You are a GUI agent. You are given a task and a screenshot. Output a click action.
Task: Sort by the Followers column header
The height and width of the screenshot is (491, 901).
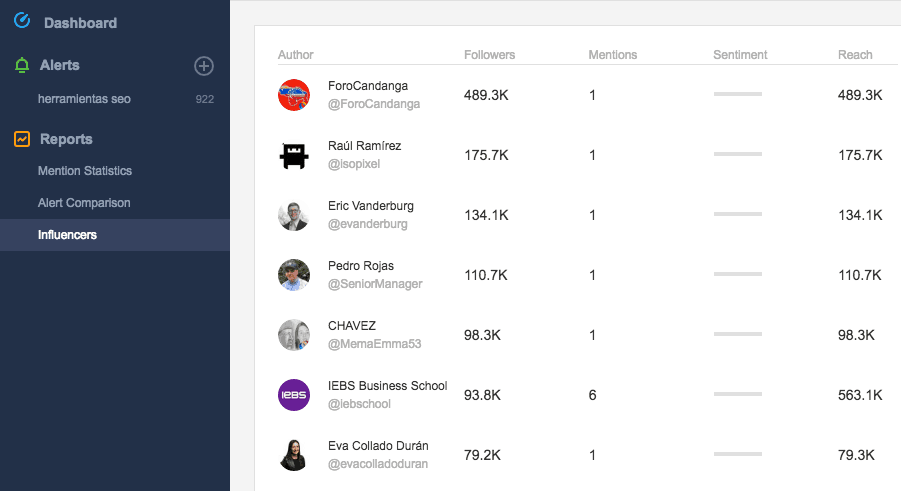490,55
